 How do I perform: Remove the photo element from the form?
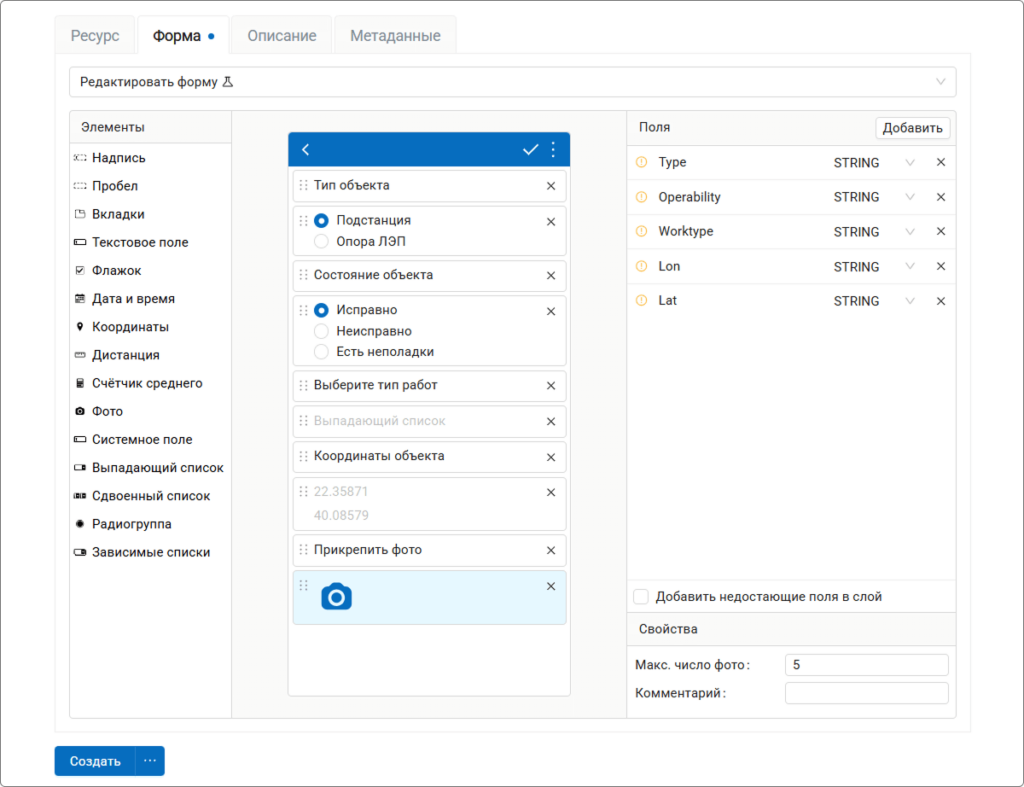(x=551, y=586)
